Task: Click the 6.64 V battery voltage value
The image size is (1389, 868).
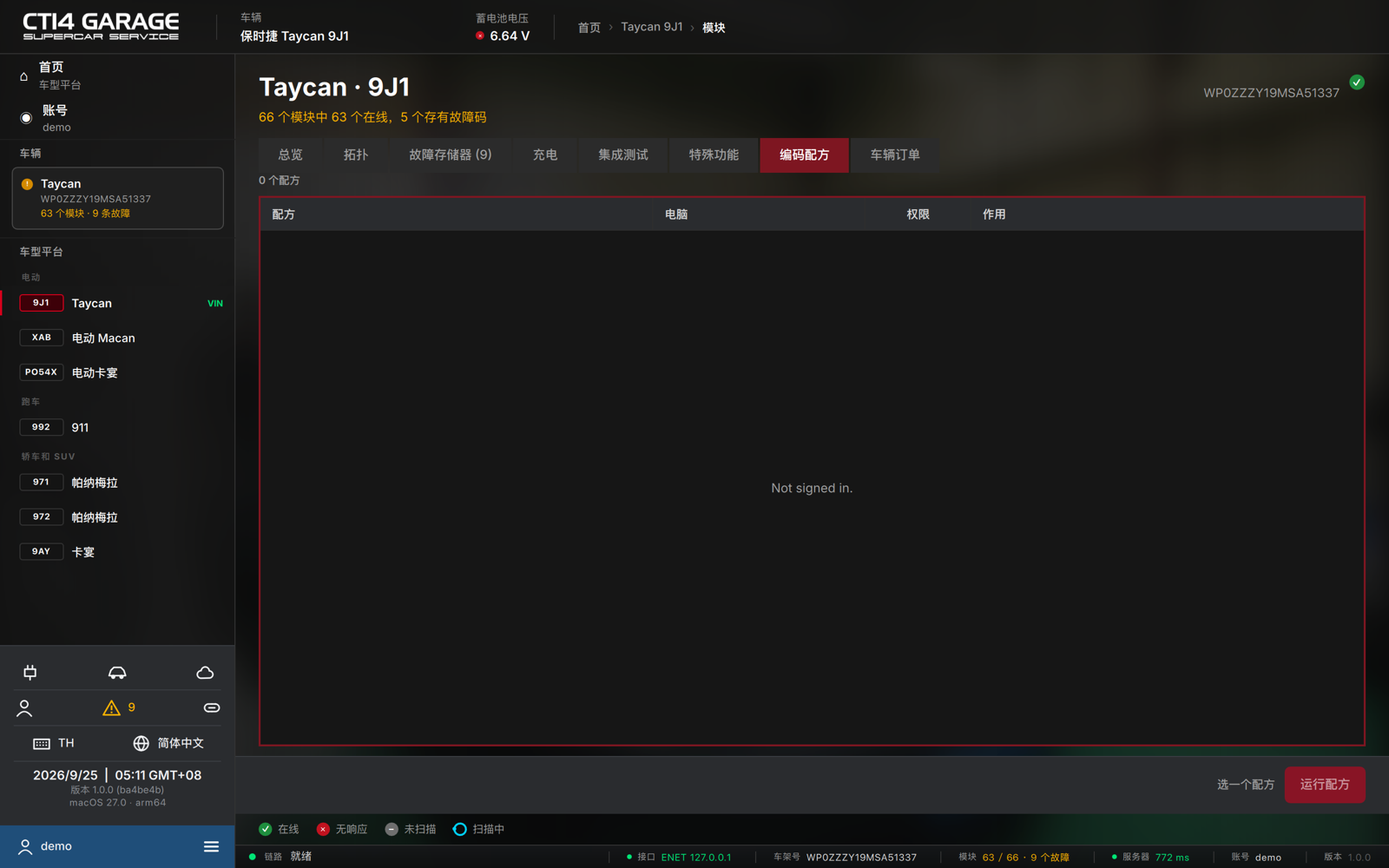Action: (510, 36)
